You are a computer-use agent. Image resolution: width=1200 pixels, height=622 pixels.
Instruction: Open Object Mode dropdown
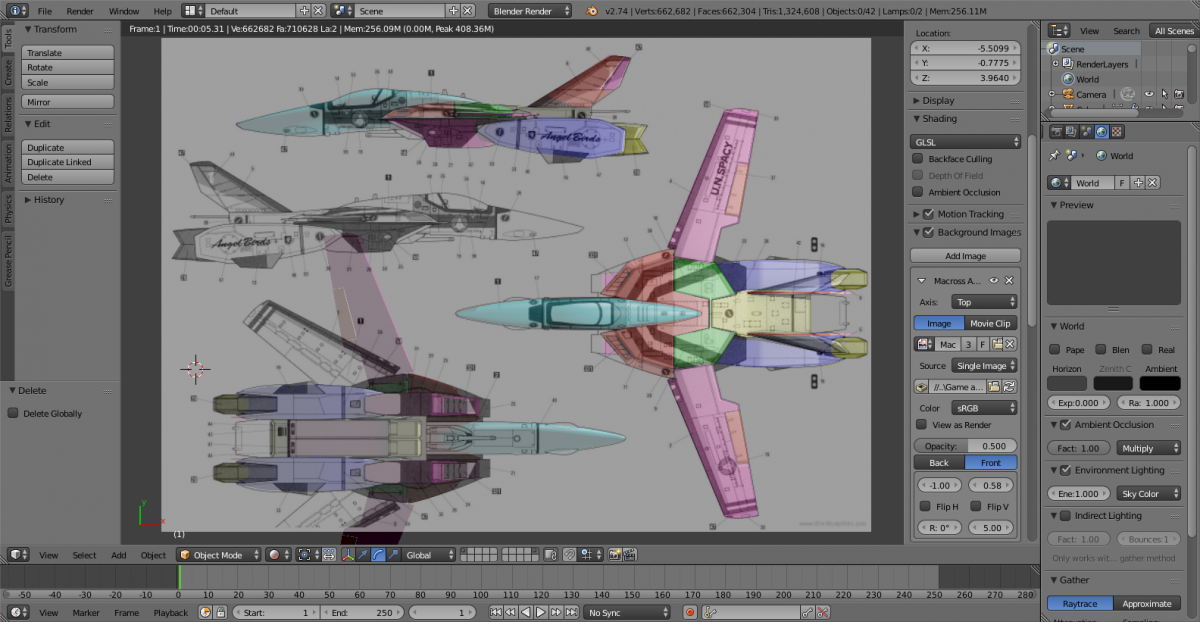(x=220, y=554)
